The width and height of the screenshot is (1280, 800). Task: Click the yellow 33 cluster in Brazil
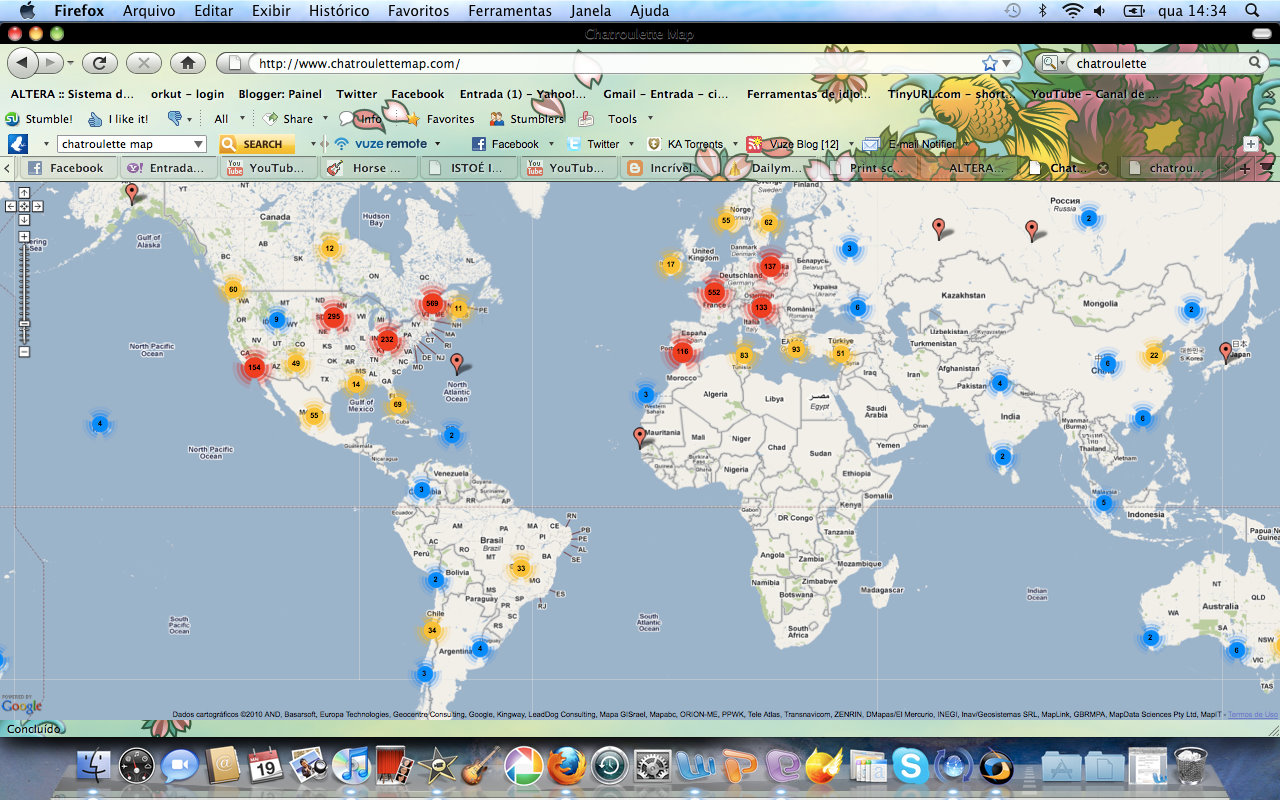coord(520,569)
